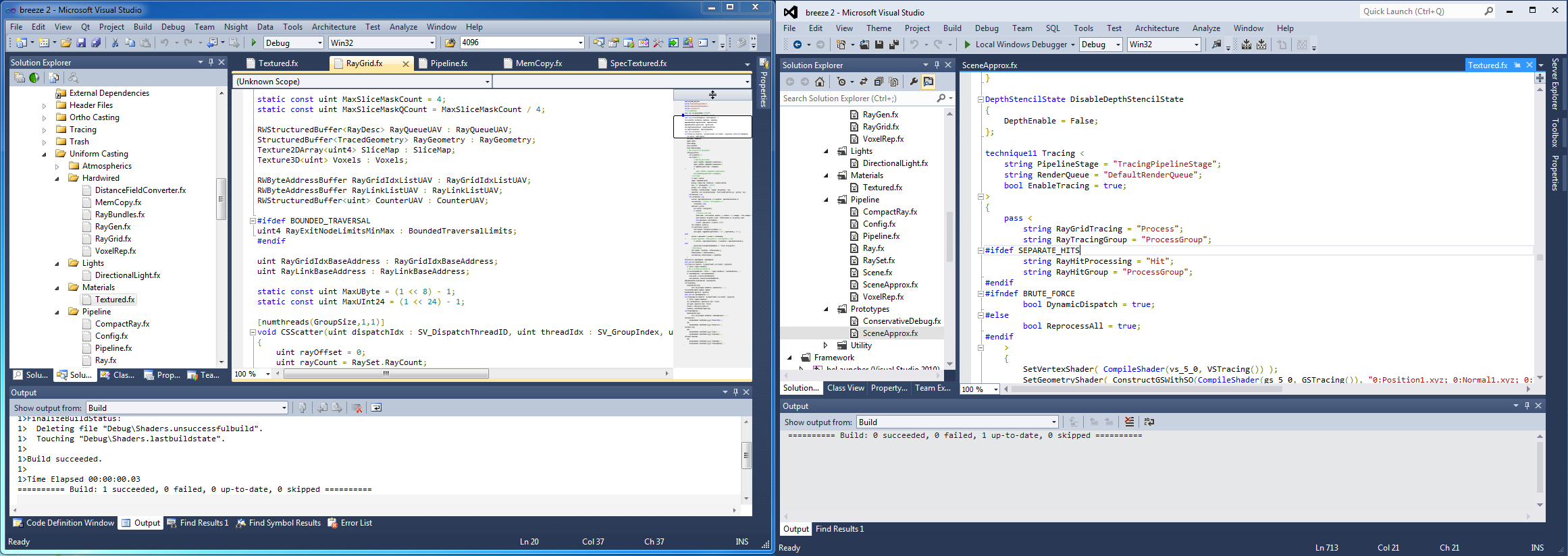
Task: Switch to the Pipeline.fx editor tab
Action: pyautogui.click(x=448, y=63)
